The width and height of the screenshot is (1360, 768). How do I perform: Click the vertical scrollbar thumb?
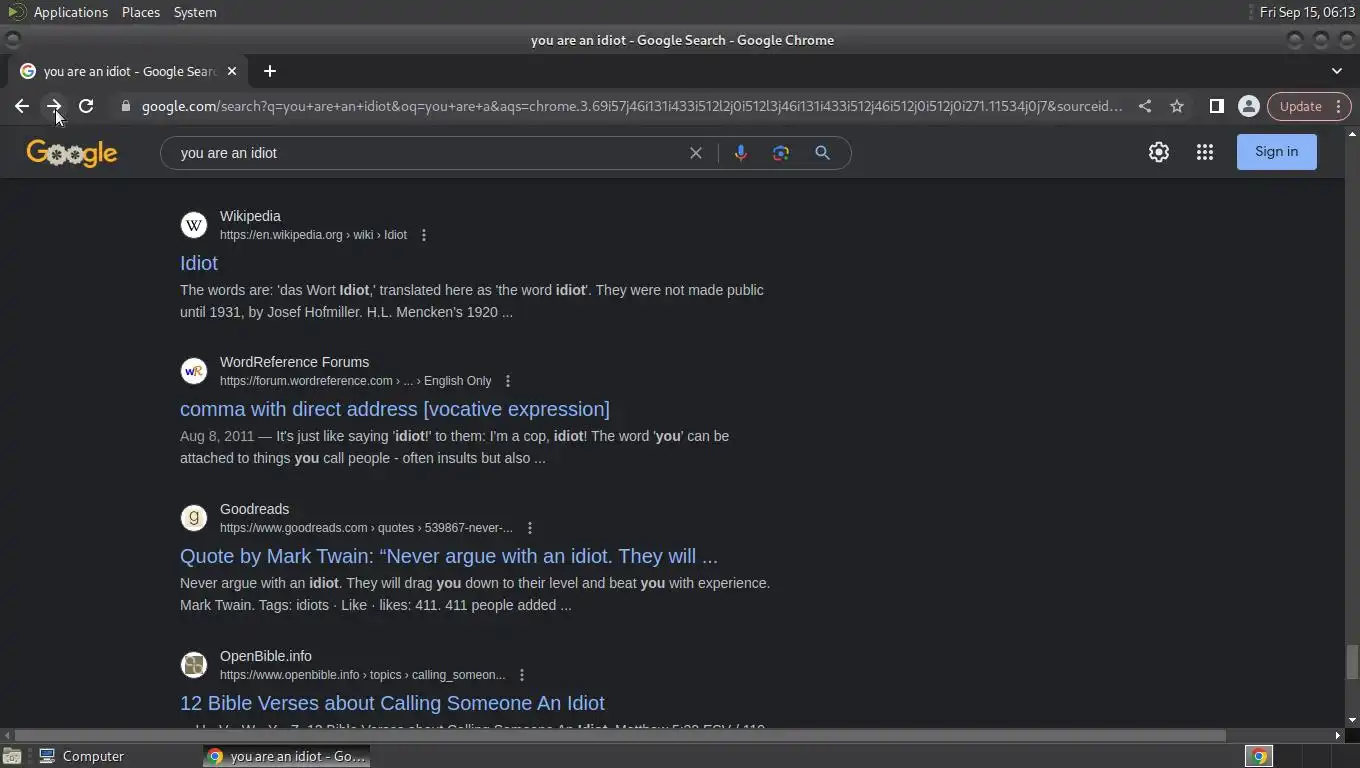[x=1352, y=661]
